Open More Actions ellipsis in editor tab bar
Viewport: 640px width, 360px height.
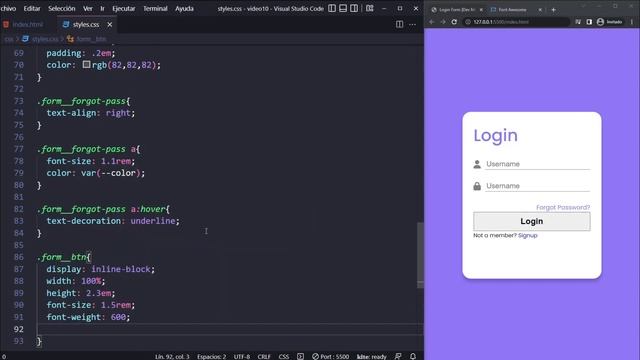pyautogui.click(x=412, y=24)
